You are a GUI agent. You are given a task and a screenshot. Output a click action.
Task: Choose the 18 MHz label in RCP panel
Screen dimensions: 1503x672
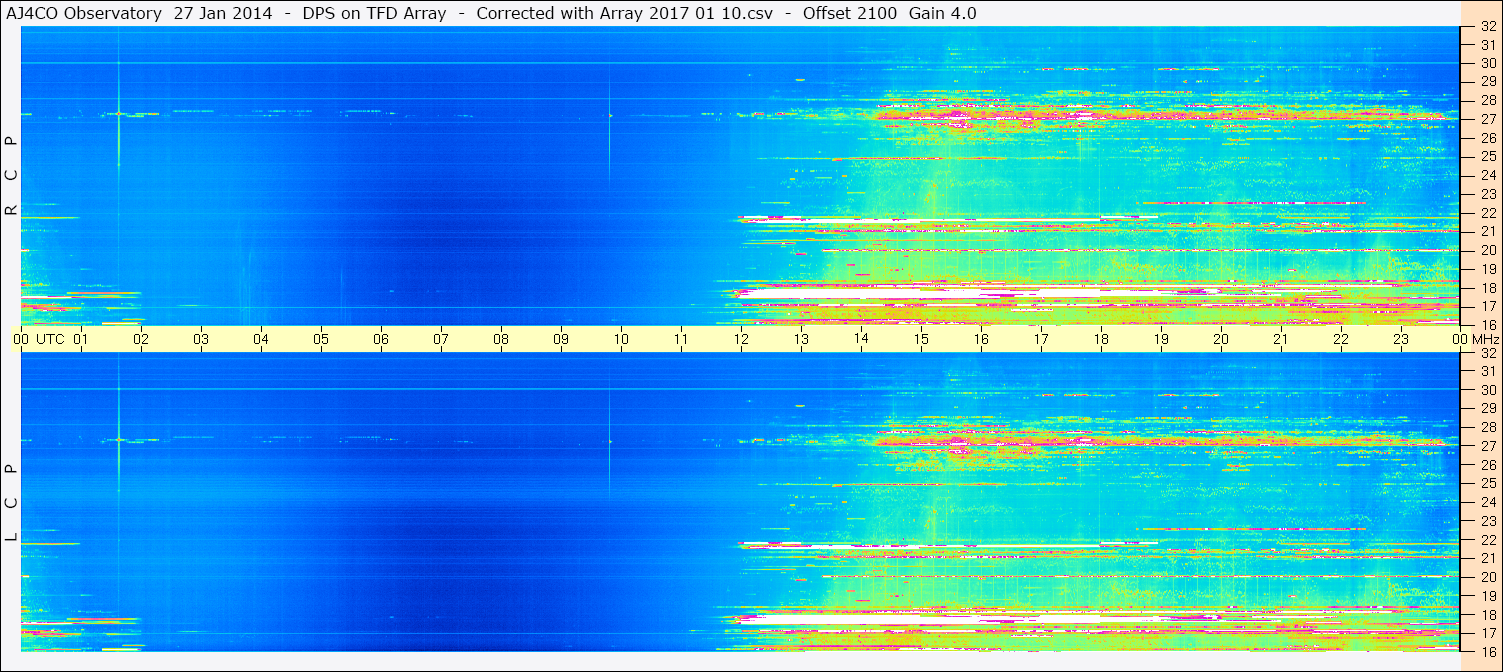coord(1488,288)
